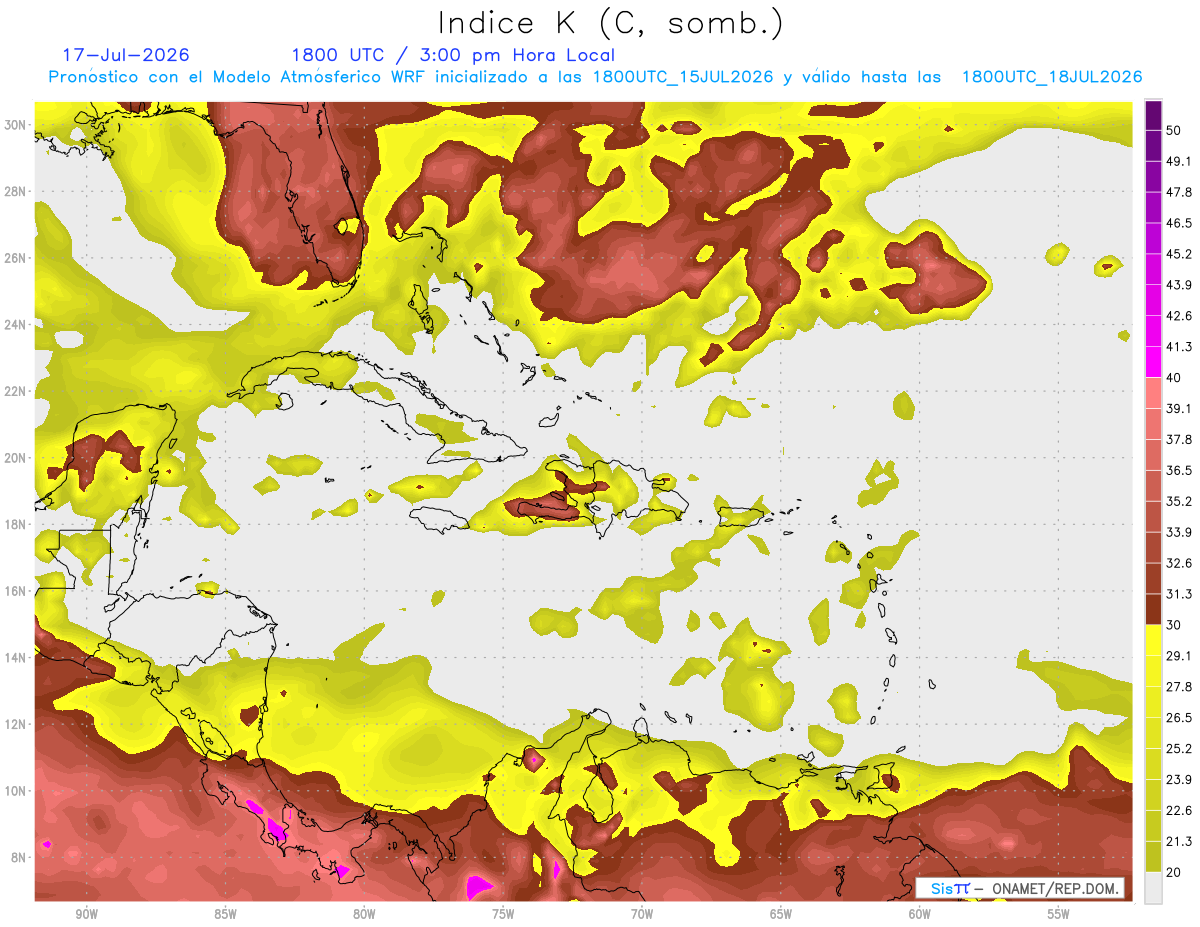The height and width of the screenshot is (927, 1200).
Task: Click the colorbar value 26.5
Action: 1179,718
